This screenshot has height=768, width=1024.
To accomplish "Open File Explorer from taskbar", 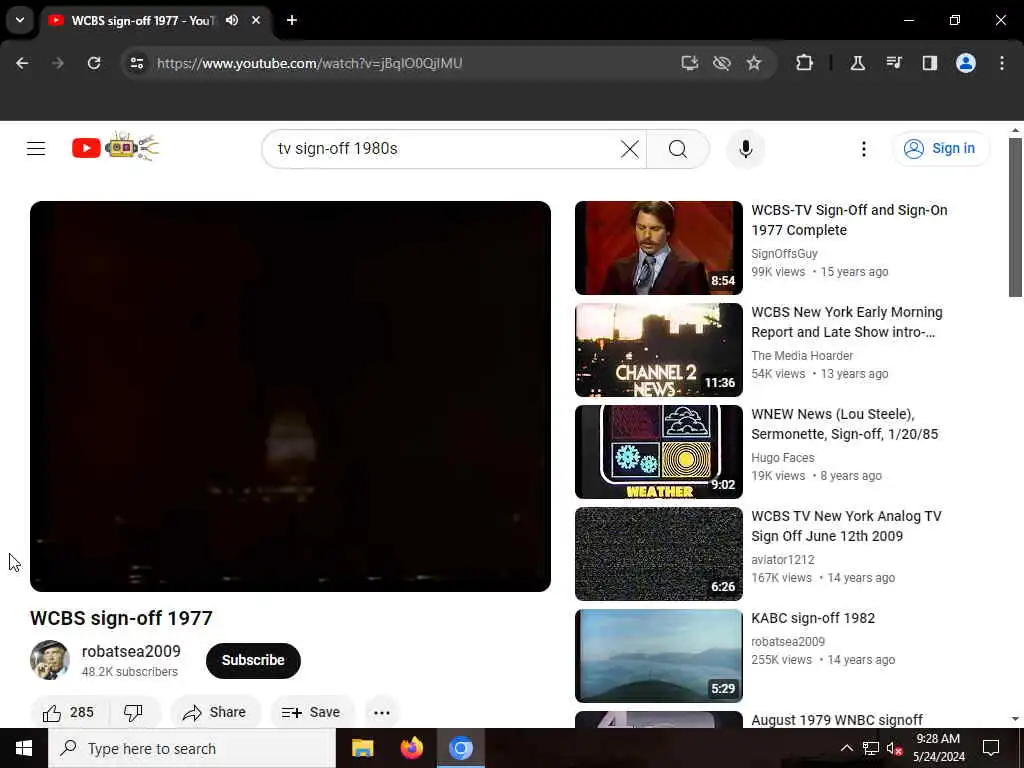I will click(362, 748).
